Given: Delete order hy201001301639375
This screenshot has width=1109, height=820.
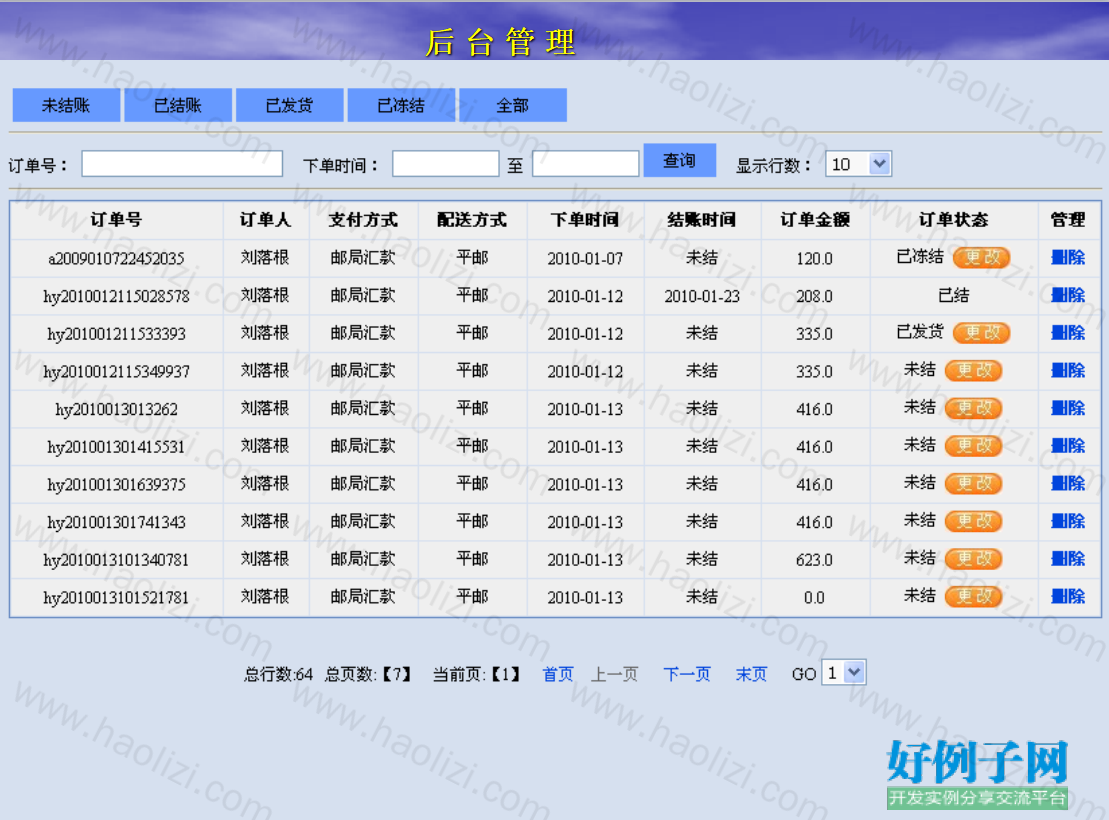Looking at the screenshot, I should click(x=1068, y=483).
